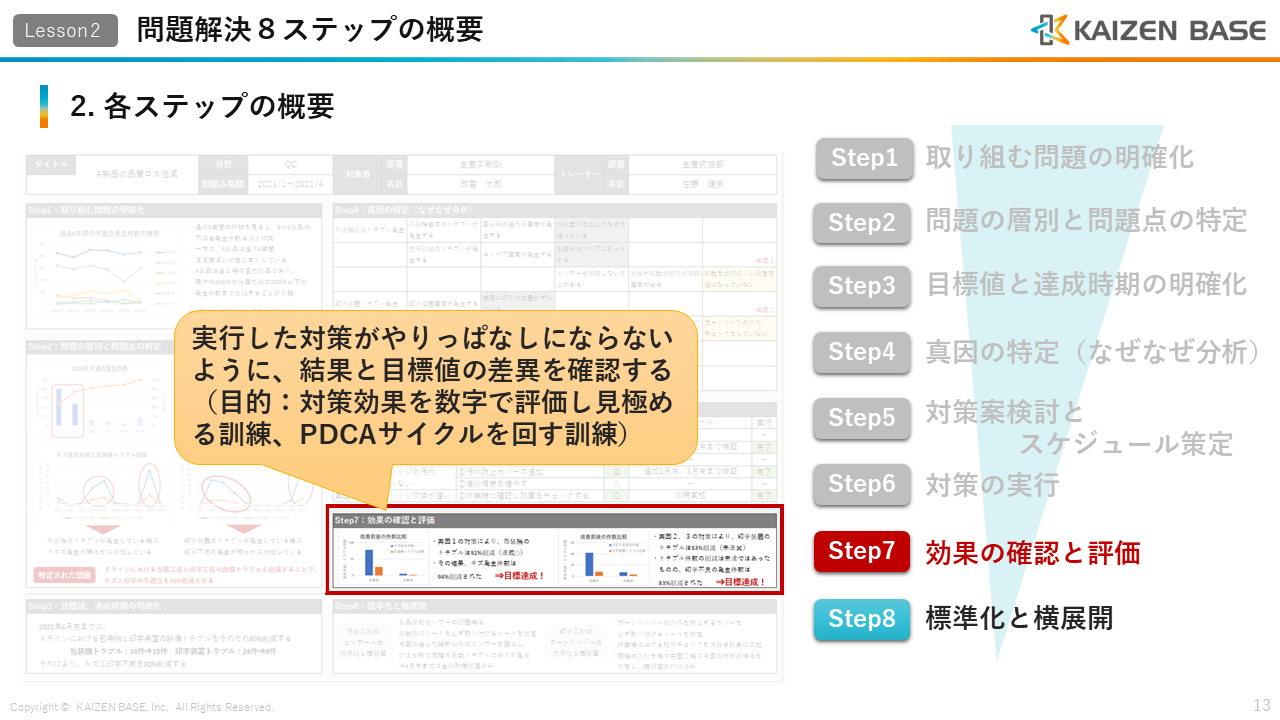Select the red Step7 button
Viewport: 1280px width, 720px height.
pos(862,551)
